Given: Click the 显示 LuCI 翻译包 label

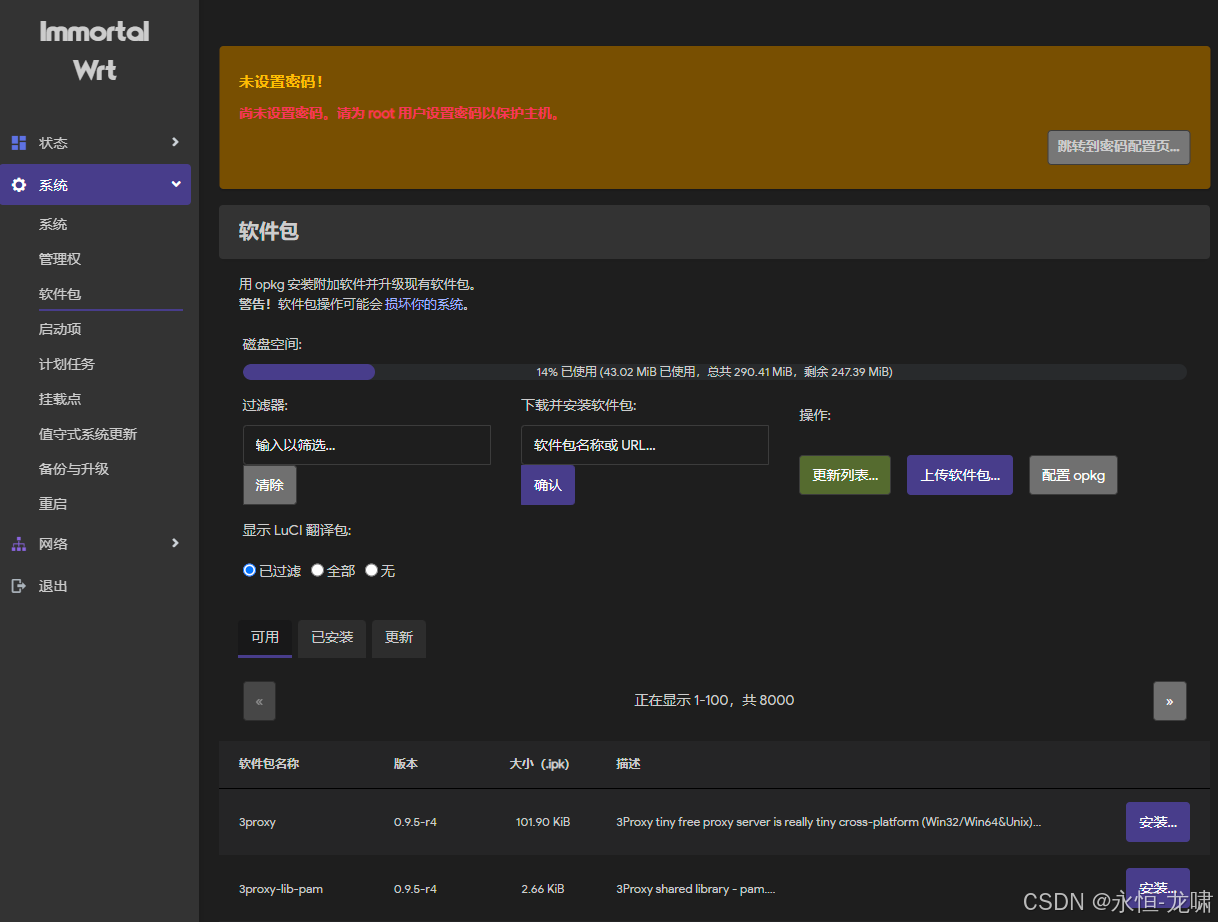Looking at the screenshot, I should coord(297,530).
